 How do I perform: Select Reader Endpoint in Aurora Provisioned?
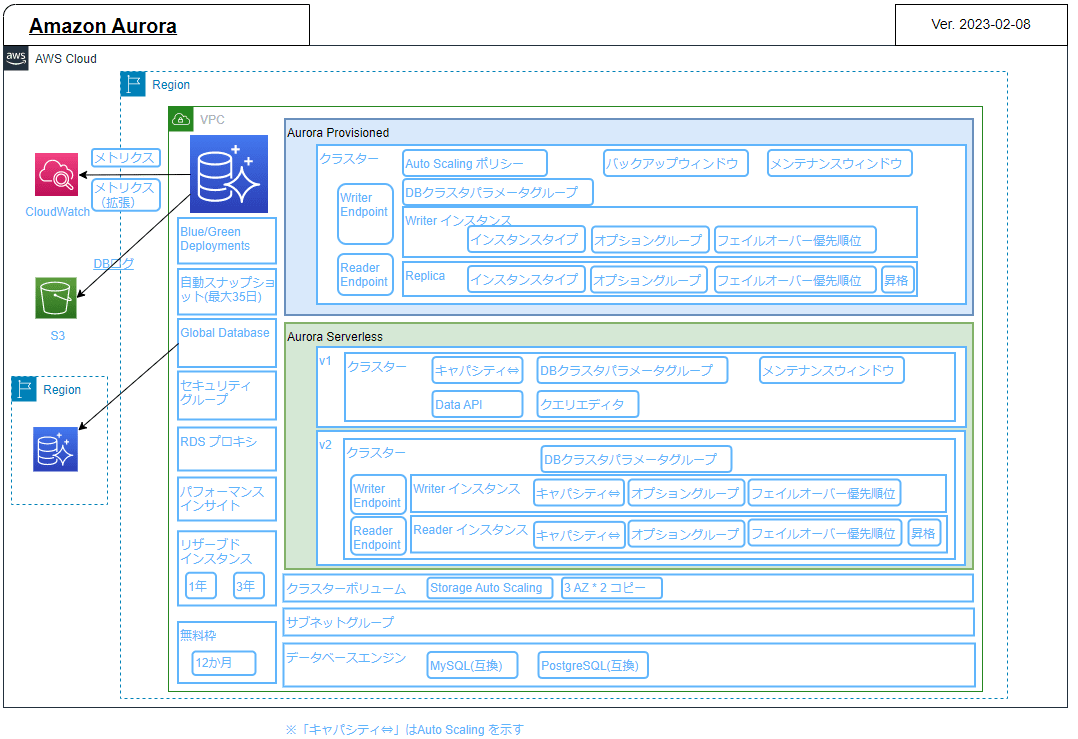point(365,275)
